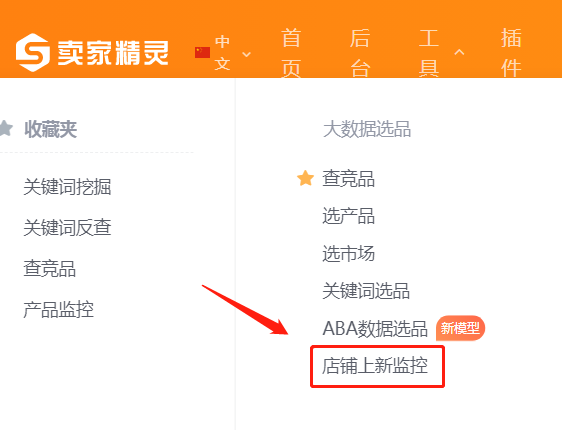Select ABA数据选品 menu entry
The image size is (562, 430).
[375, 328]
